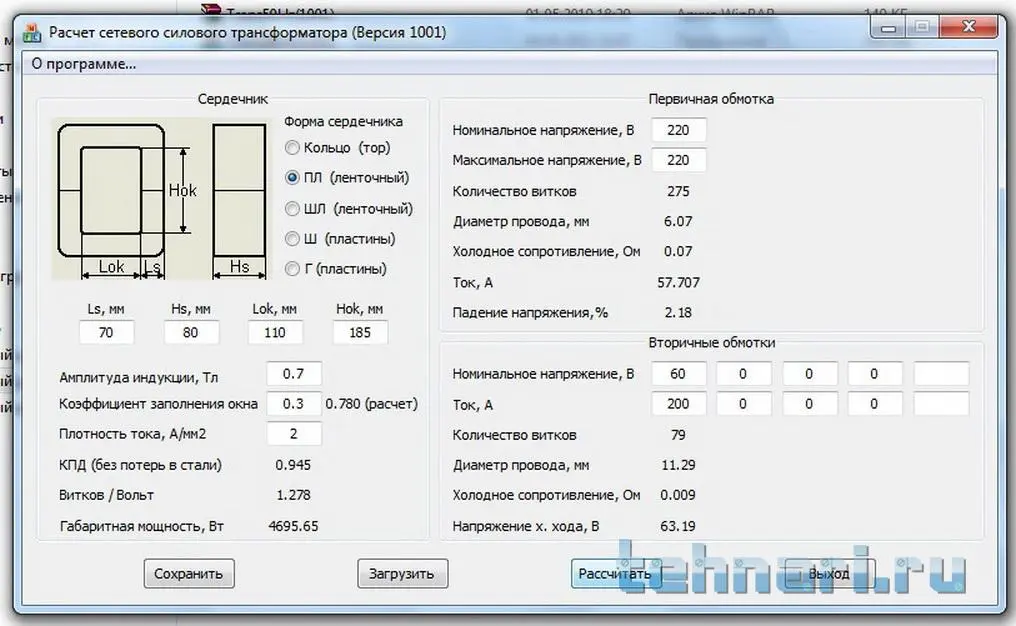Image resolution: width=1016 pixels, height=626 pixels.
Task: Click first secondary voltage field showing 60
Action: tap(678, 374)
